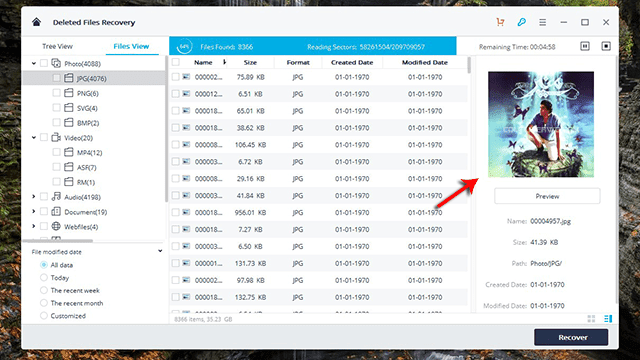Click the Recover button
640x360 pixels.
tap(571, 338)
